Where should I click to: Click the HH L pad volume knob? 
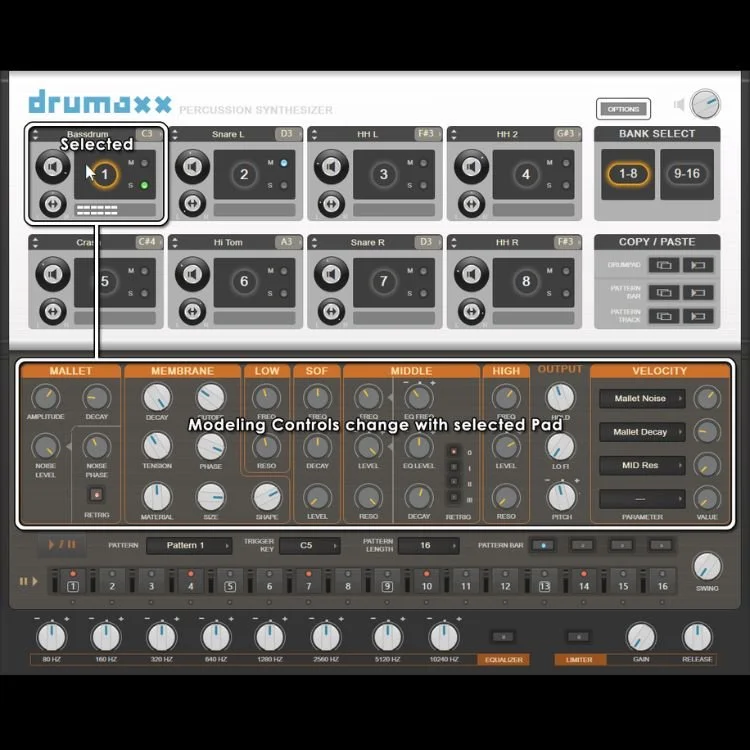pyautogui.click(x=331, y=166)
